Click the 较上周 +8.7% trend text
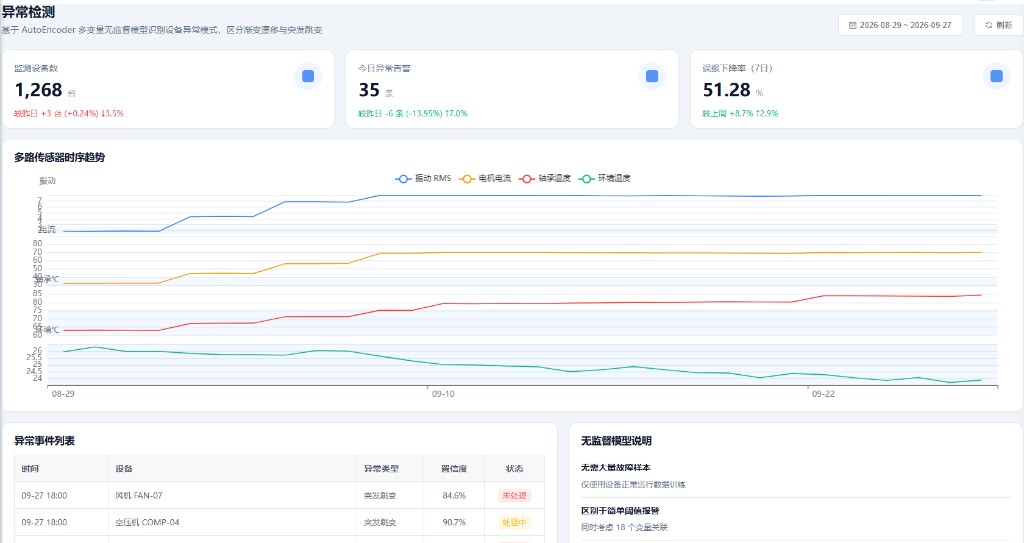Image resolution: width=1024 pixels, height=543 pixels. point(741,114)
